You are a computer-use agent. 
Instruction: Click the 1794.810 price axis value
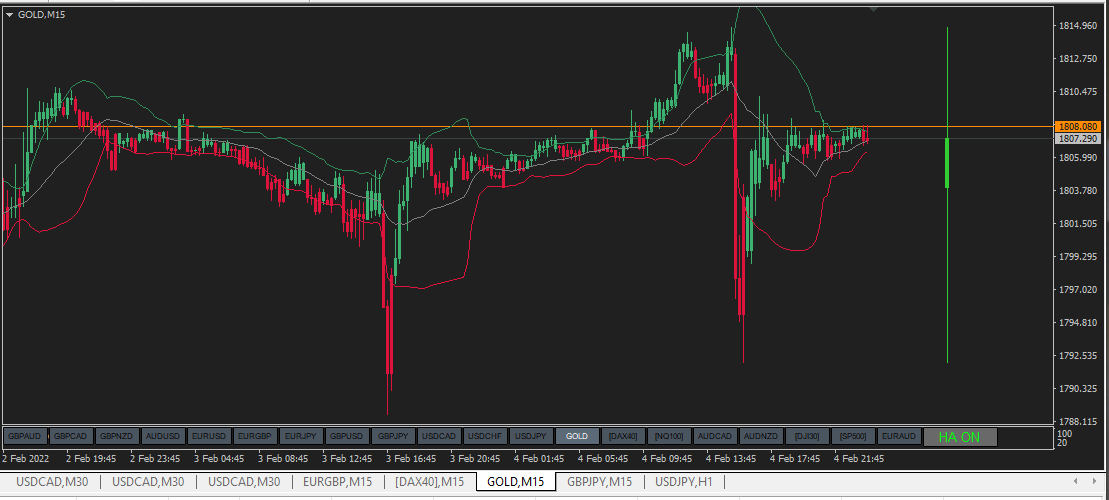1077,322
